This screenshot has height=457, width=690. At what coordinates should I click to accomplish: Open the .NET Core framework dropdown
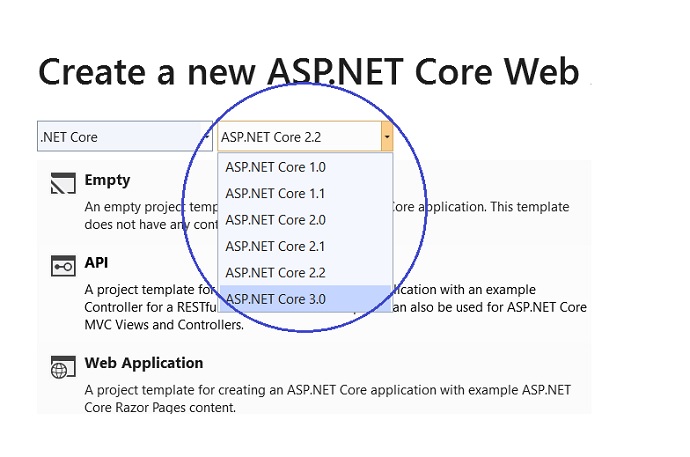pyautogui.click(x=125, y=136)
